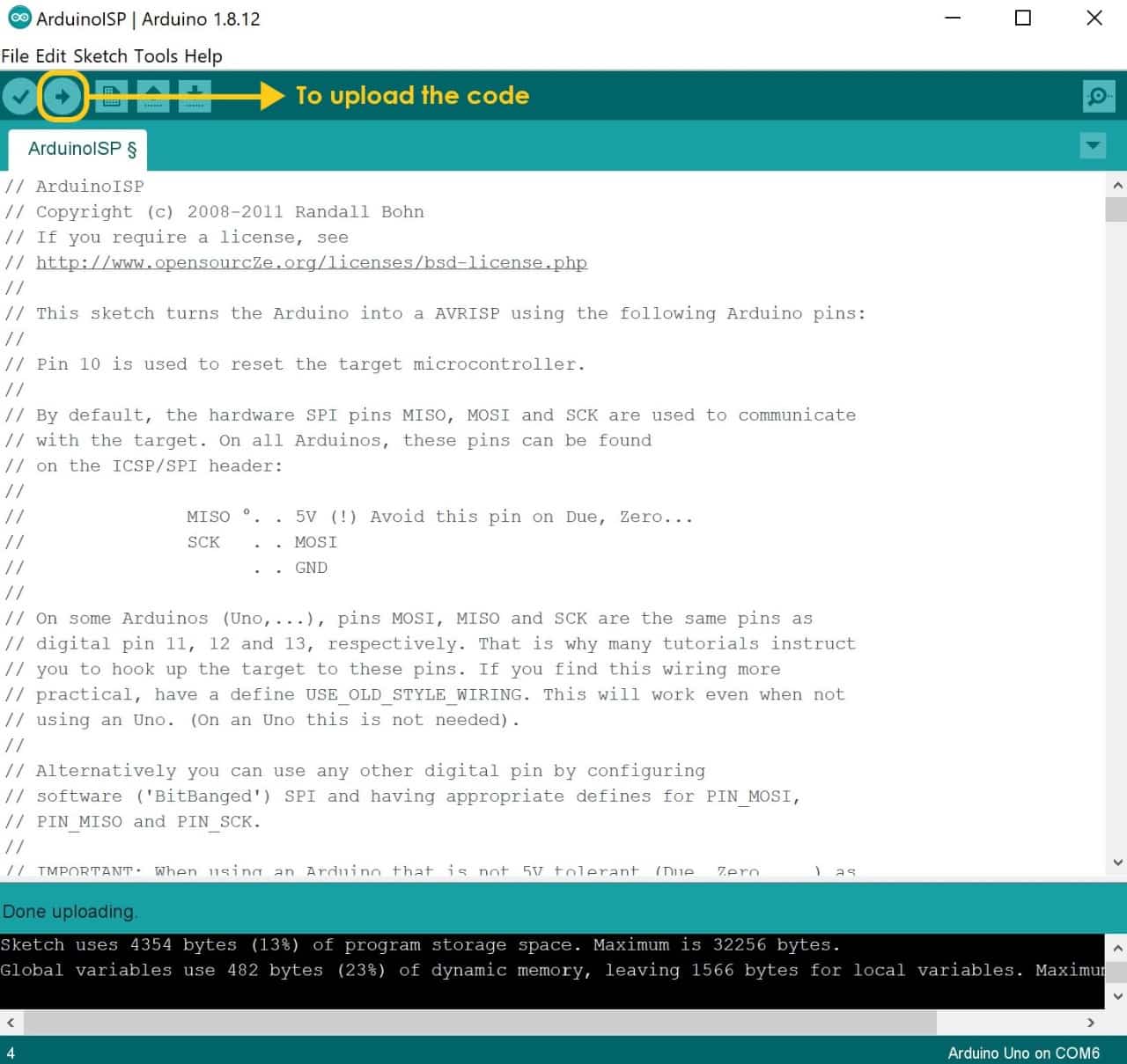Click the 'Done uploading.' status message
The image size is (1127, 1064).
coord(70,912)
